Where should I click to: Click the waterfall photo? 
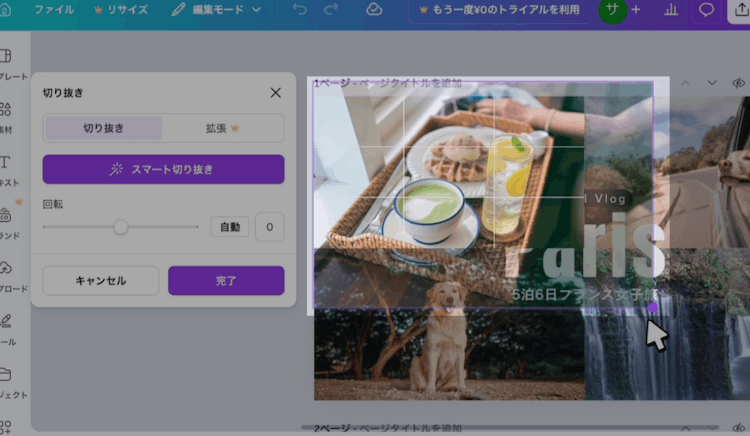point(667,354)
